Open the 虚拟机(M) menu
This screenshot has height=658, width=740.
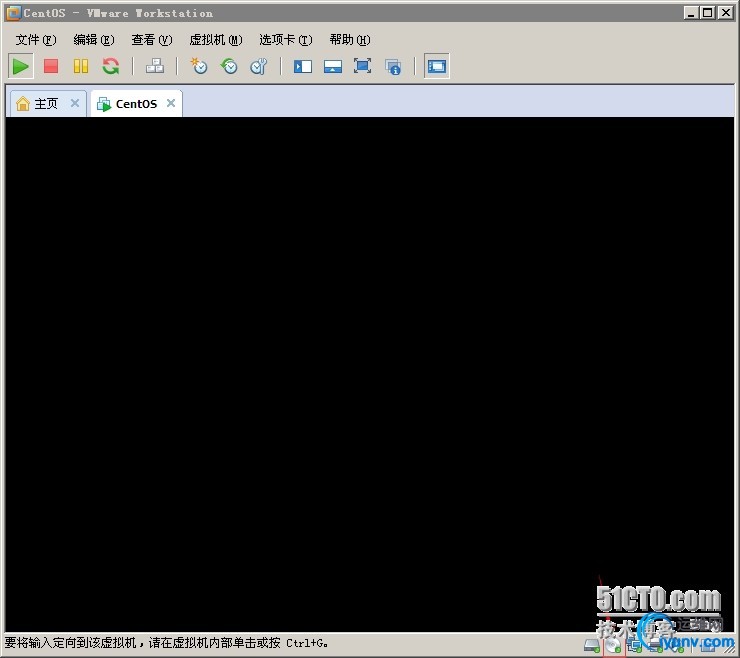(x=216, y=40)
